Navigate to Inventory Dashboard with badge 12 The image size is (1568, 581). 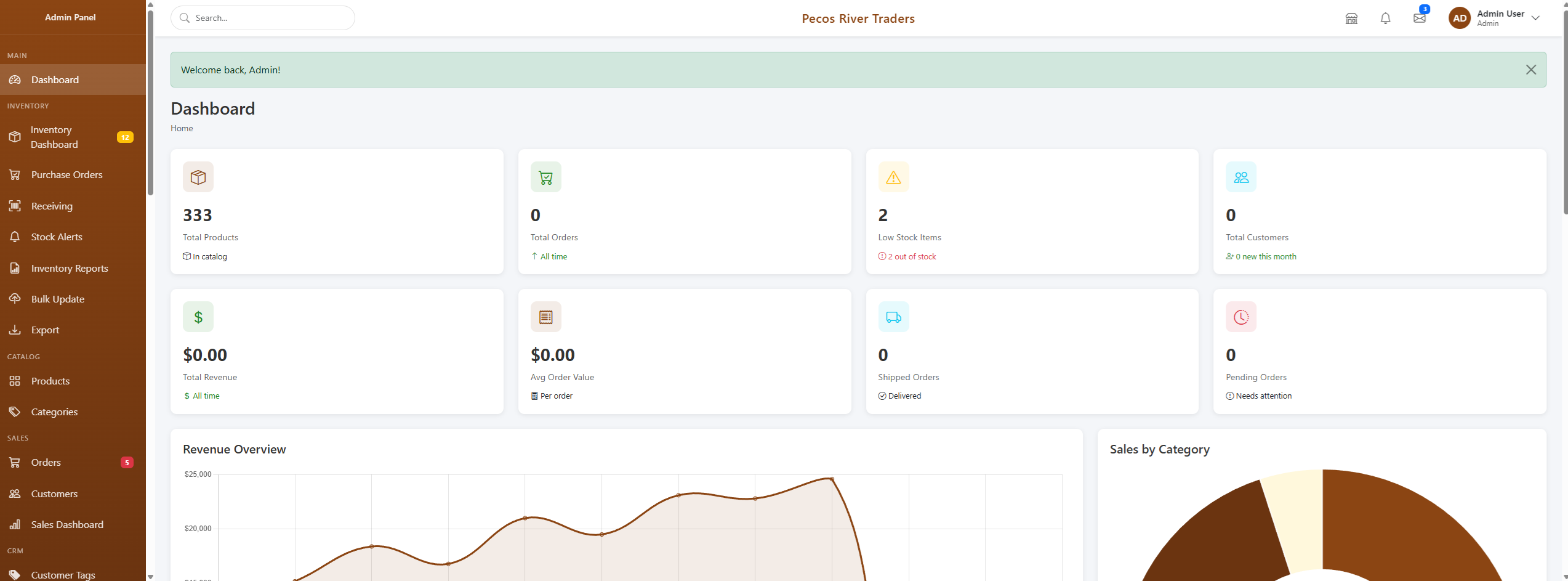tap(15, 137)
